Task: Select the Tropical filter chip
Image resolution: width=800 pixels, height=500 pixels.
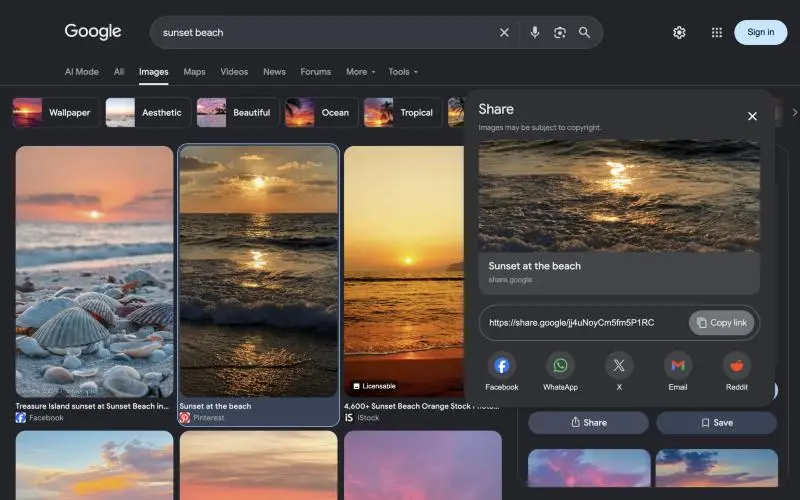Action: 403,112
